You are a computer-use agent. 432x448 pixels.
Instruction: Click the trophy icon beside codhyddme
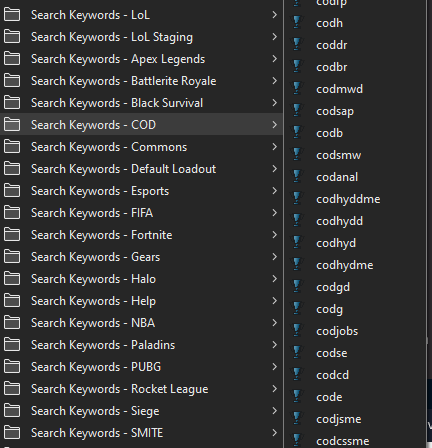click(x=297, y=199)
